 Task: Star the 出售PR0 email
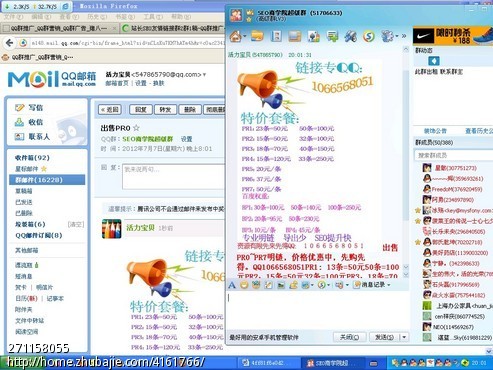click(x=136, y=128)
